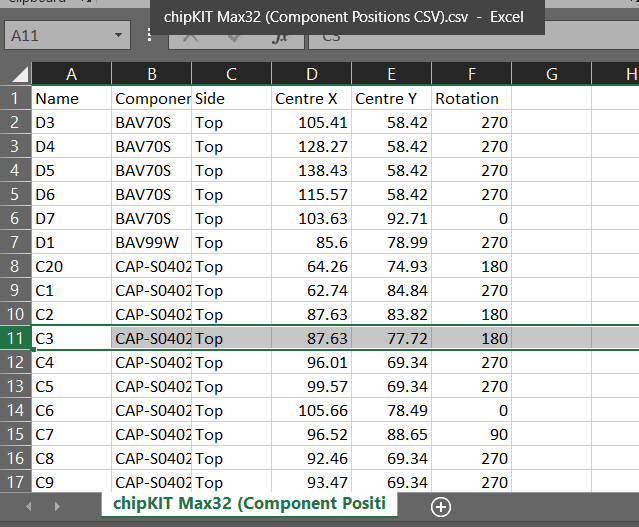Click the Select All corner triangle
Image resolution: width=639 pixels, height=527 pixels.
[x=17, y=74]
